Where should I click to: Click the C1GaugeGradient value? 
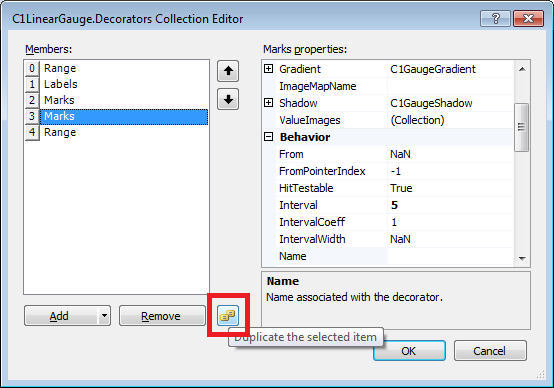[x=433, y=69]
